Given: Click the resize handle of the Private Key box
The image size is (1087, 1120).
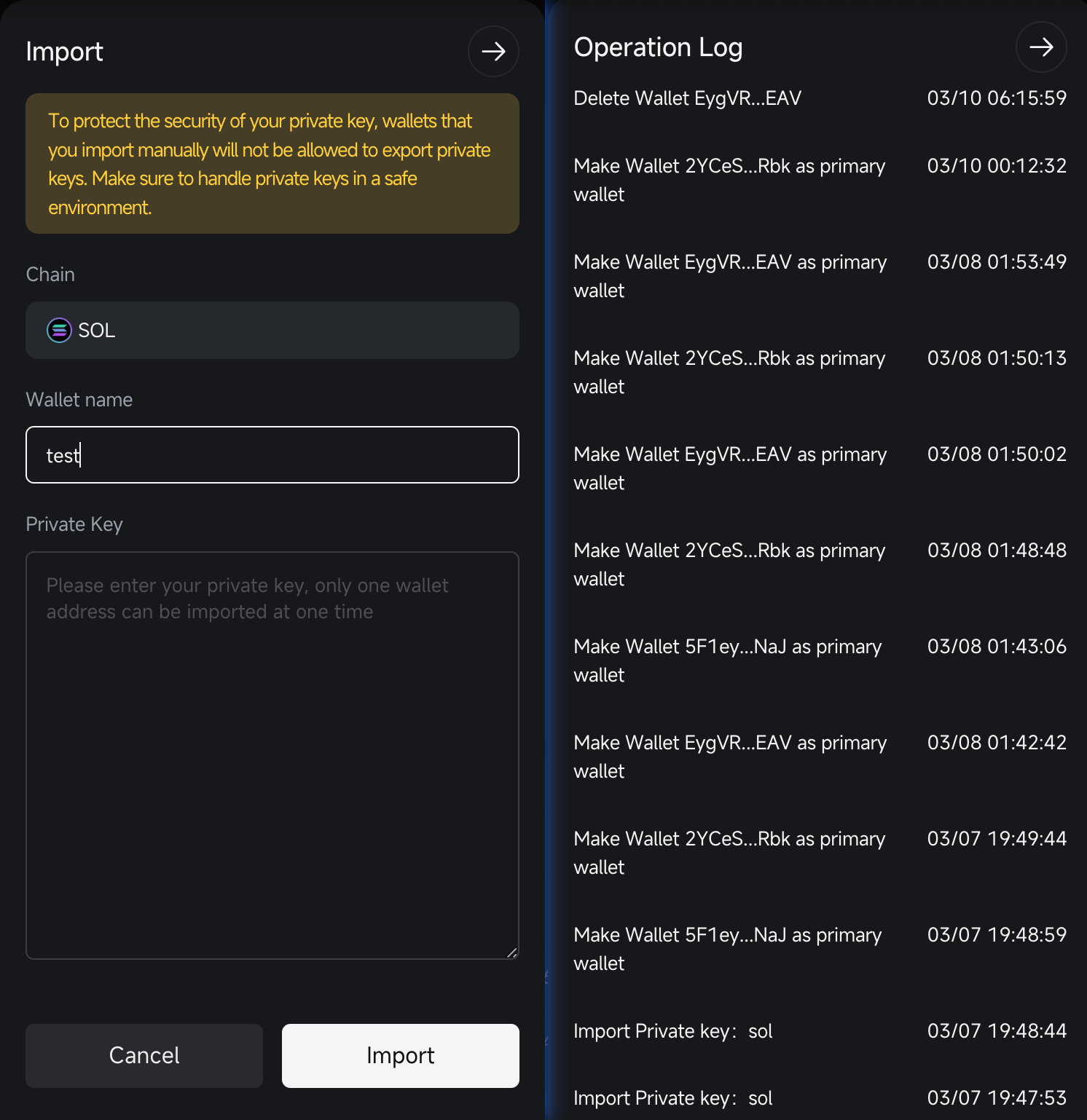Looking at the screenshot, I should coord(512,953).
